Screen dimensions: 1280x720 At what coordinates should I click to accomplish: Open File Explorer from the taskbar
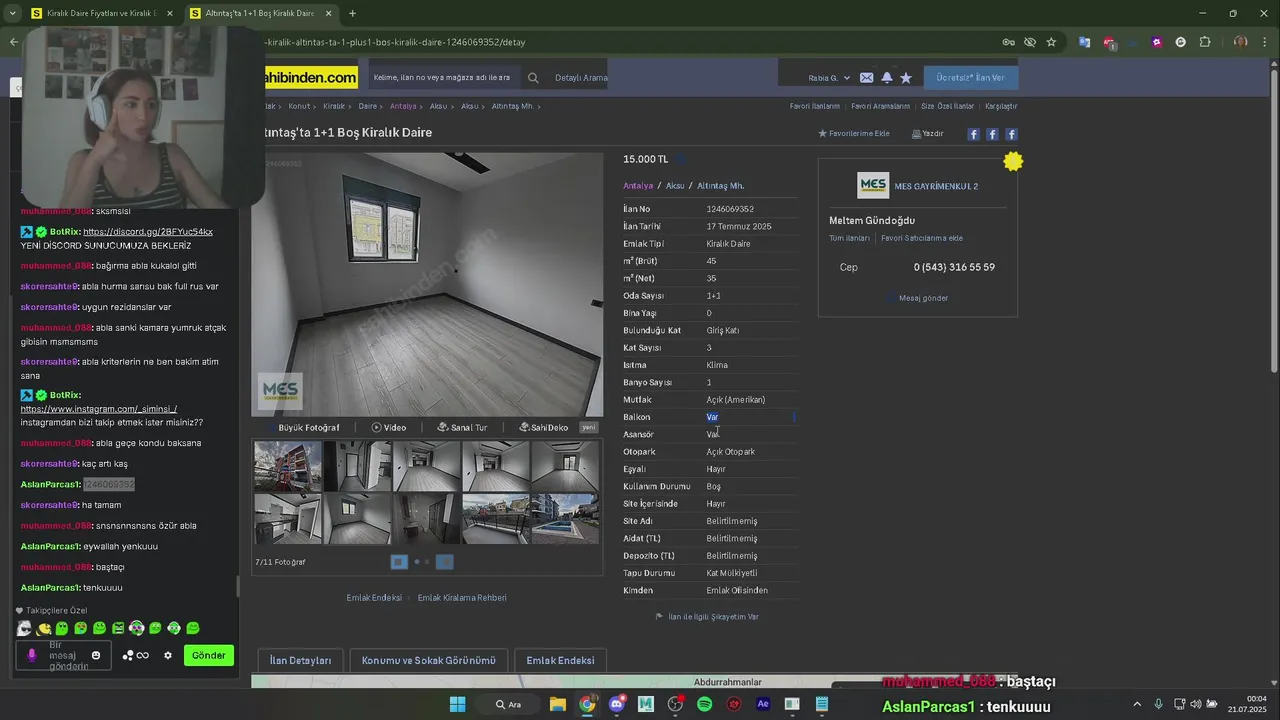click(x=558, y=704)
